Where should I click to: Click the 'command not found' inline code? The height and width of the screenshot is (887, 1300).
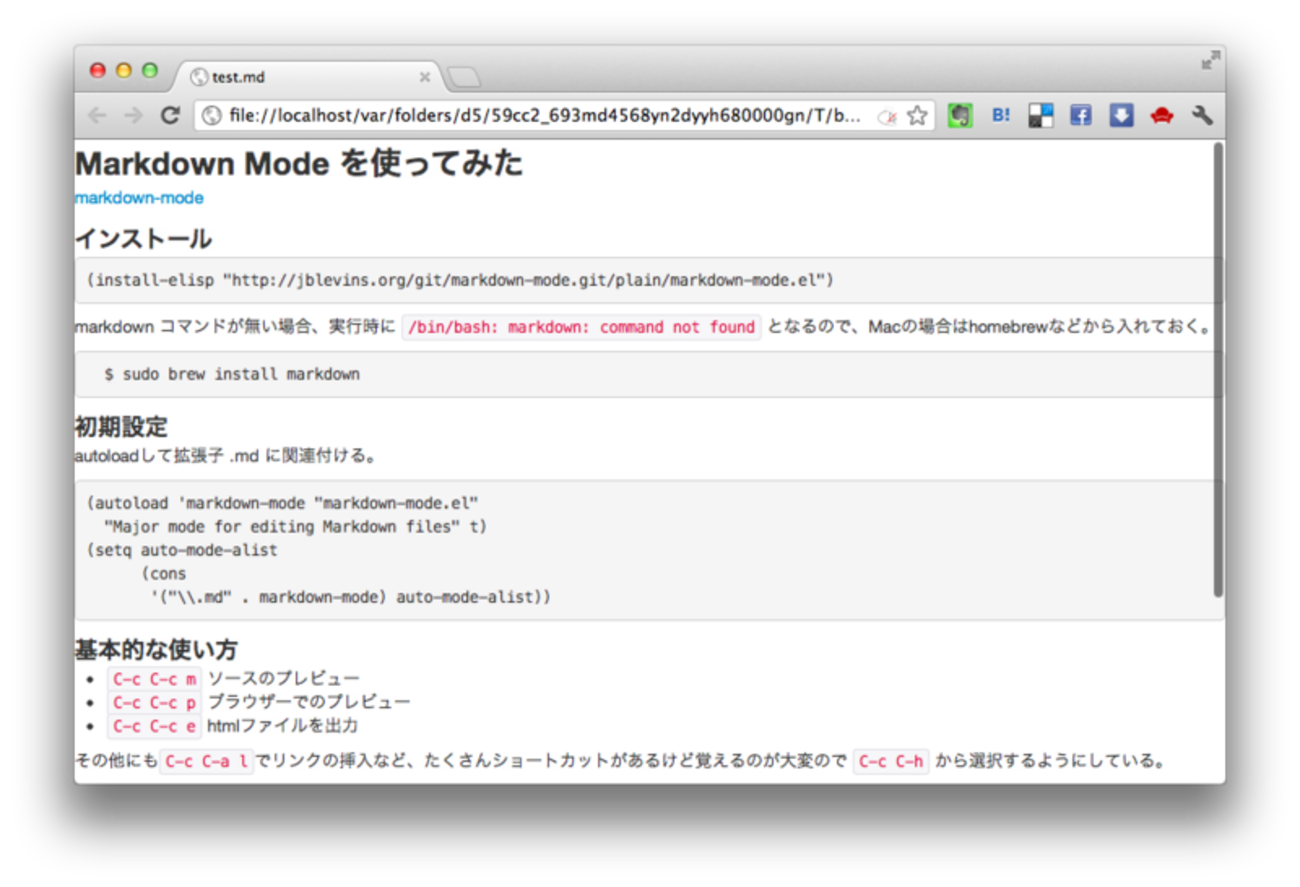581,327
